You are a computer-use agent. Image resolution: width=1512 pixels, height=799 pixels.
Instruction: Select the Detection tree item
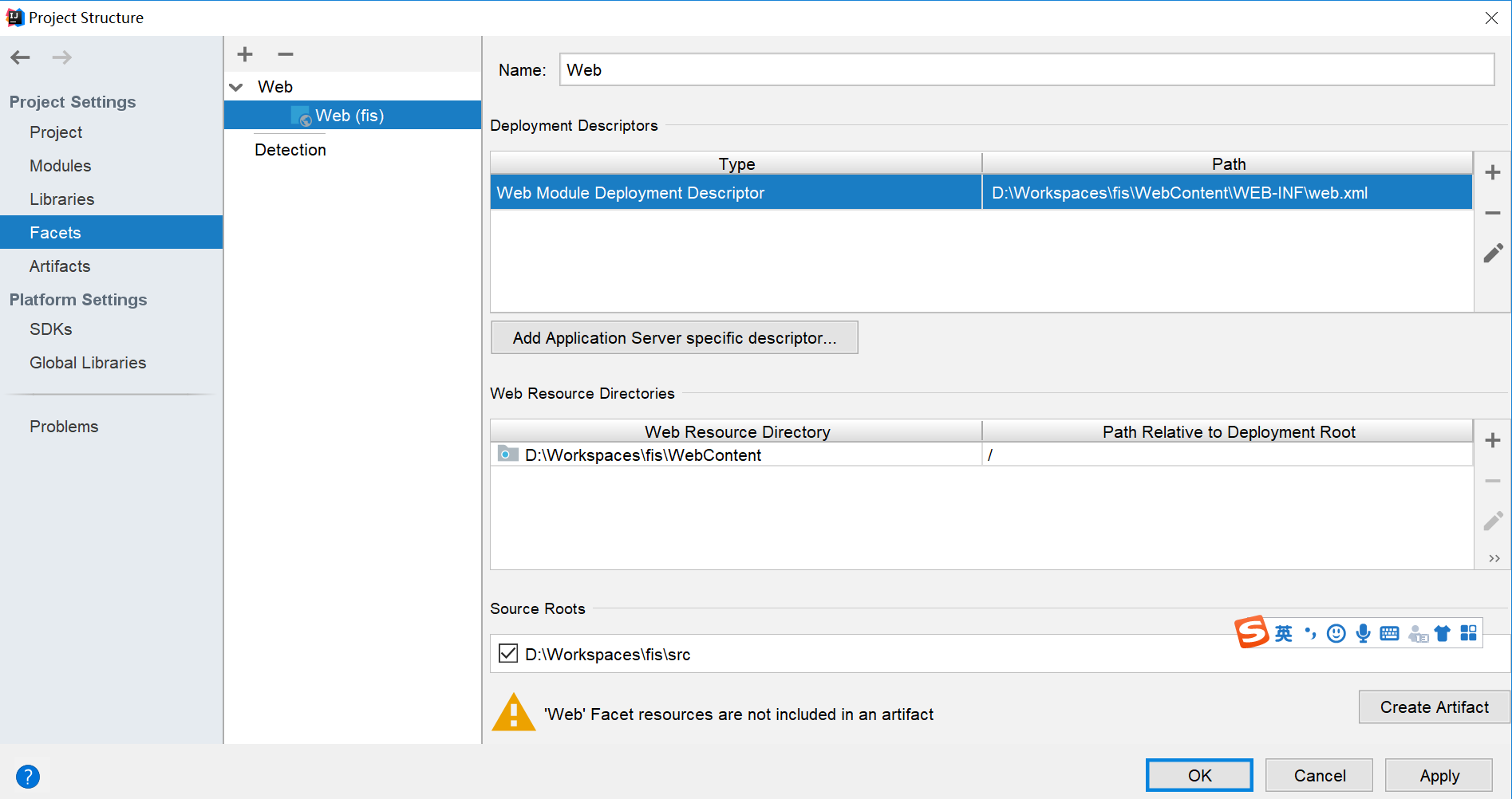pyautogui.click(x=290, y=150)
